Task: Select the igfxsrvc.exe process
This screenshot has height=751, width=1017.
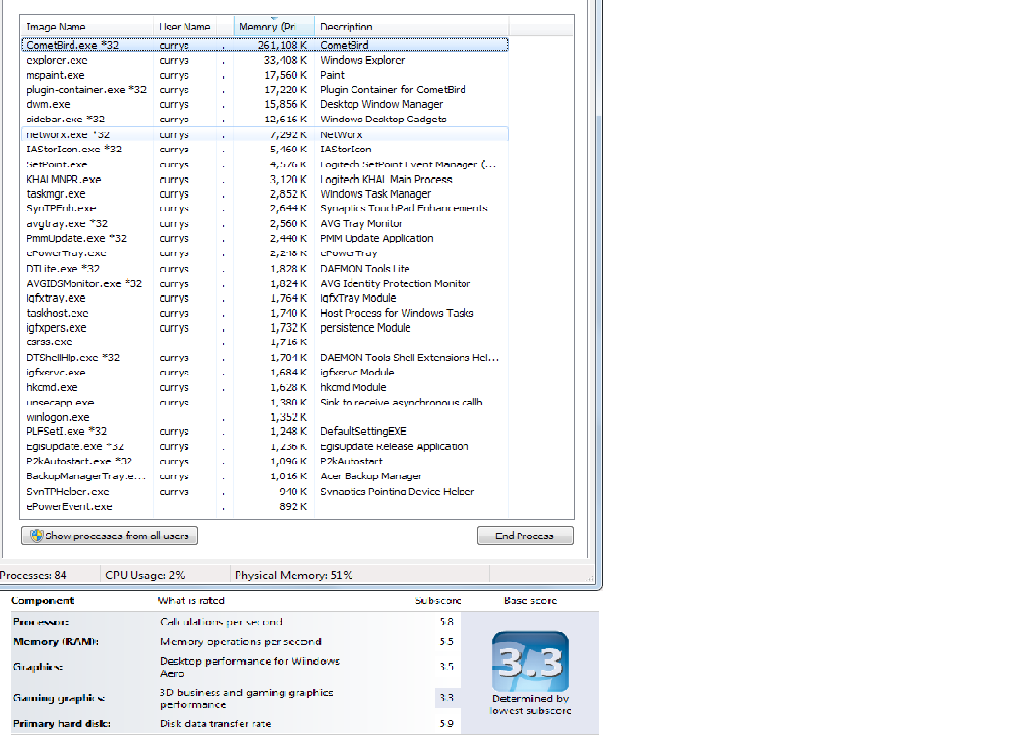Action: 265,372
